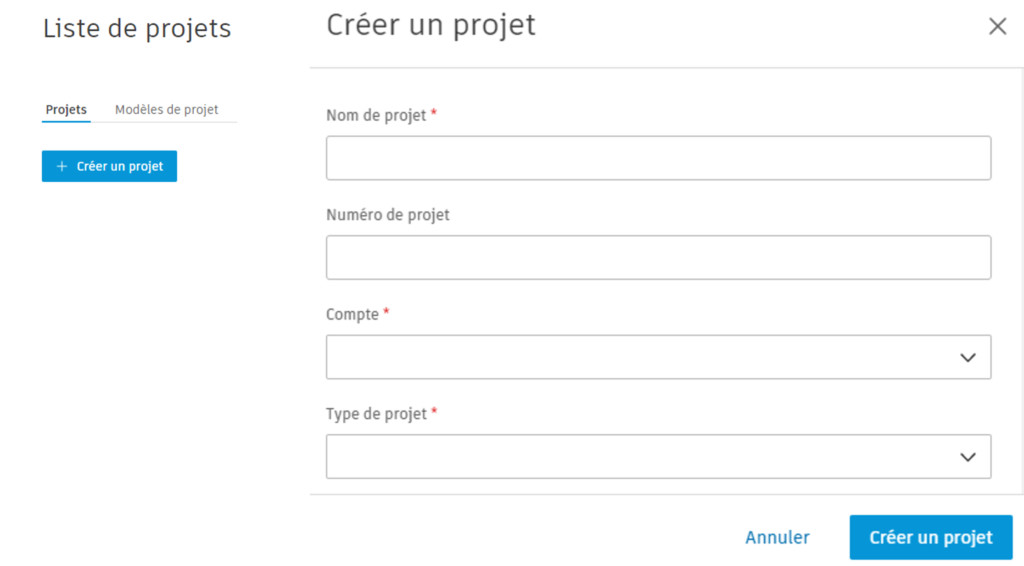Cancel the dialog with Annuler
This screenshot has width=1024, height=566.
tap(777, 538)
